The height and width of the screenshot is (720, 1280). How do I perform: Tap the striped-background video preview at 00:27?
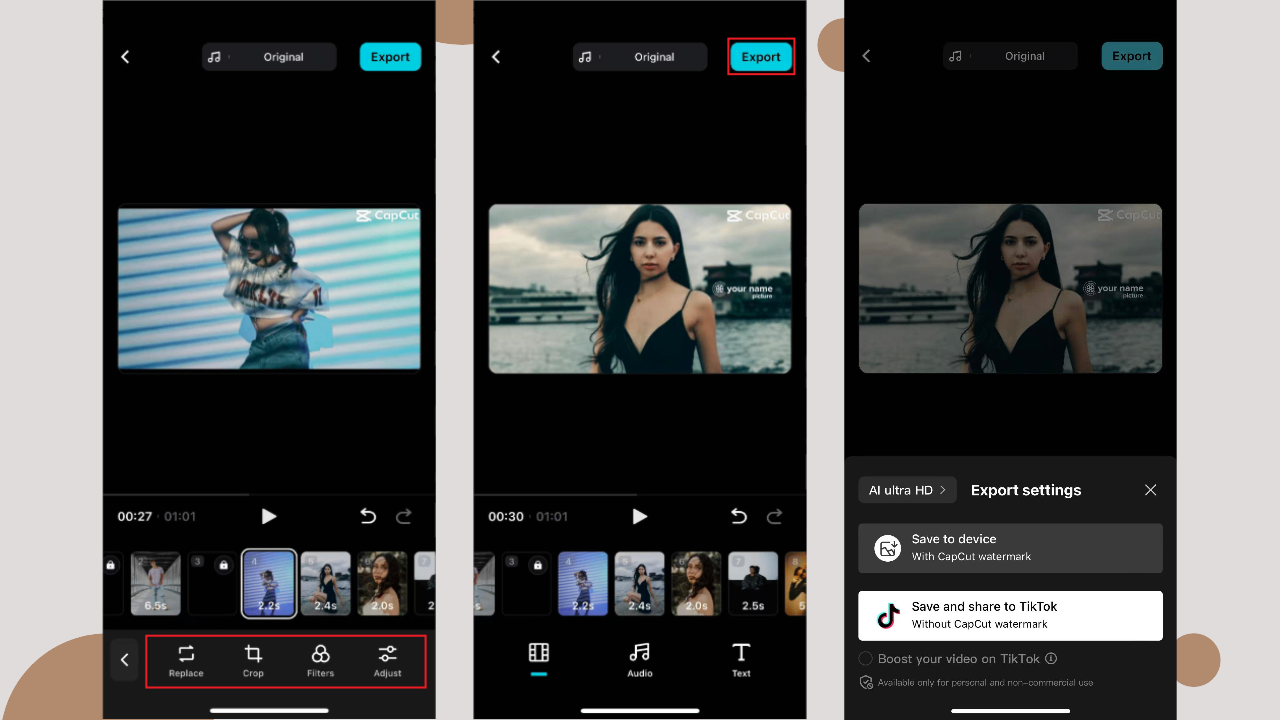pos(269,288)
